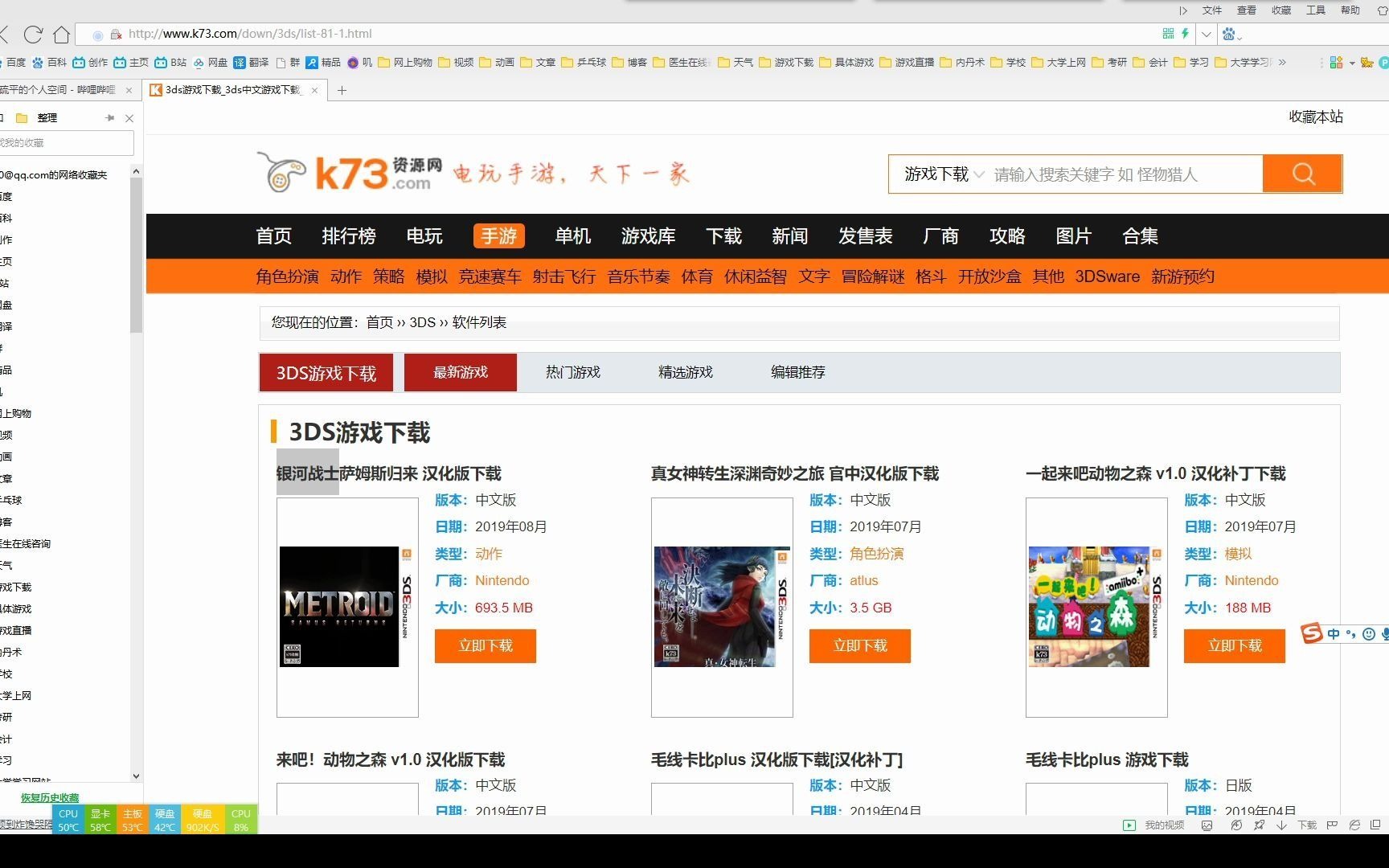Expand the address bar history dropdown arrow
Viewport: 1389px width, 868px height.
coord(1207,34)
